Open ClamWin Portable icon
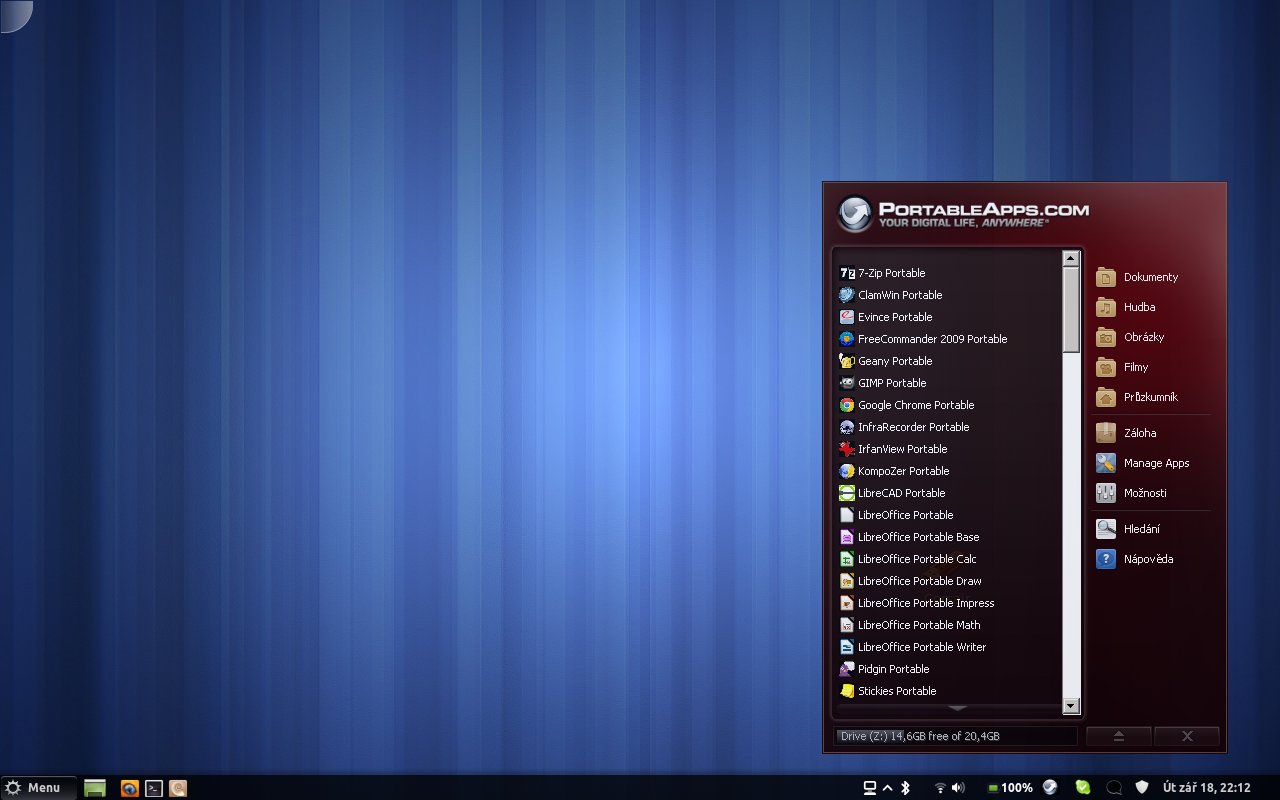The image size is (1280, 800). coord(847,295)
